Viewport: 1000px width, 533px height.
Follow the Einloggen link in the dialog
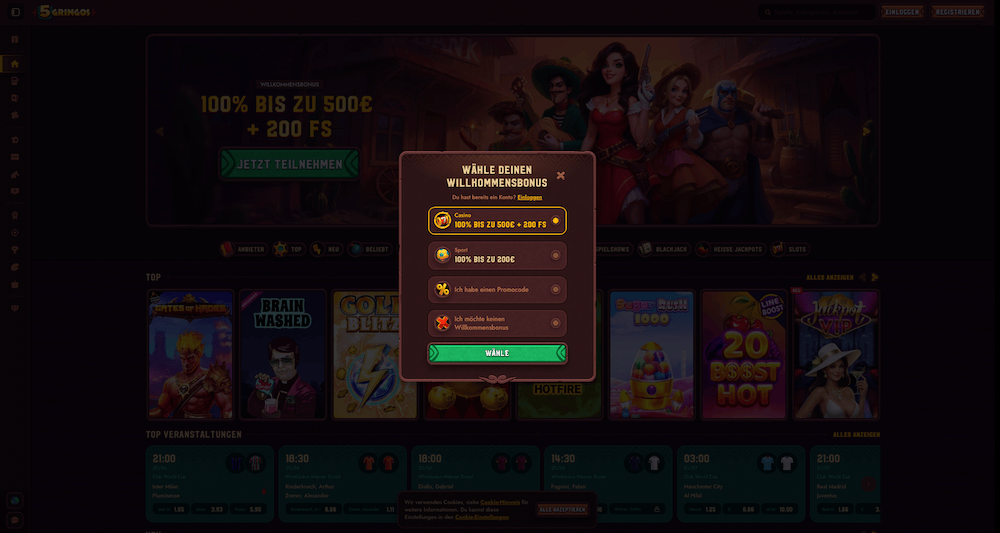coord(530,198)
